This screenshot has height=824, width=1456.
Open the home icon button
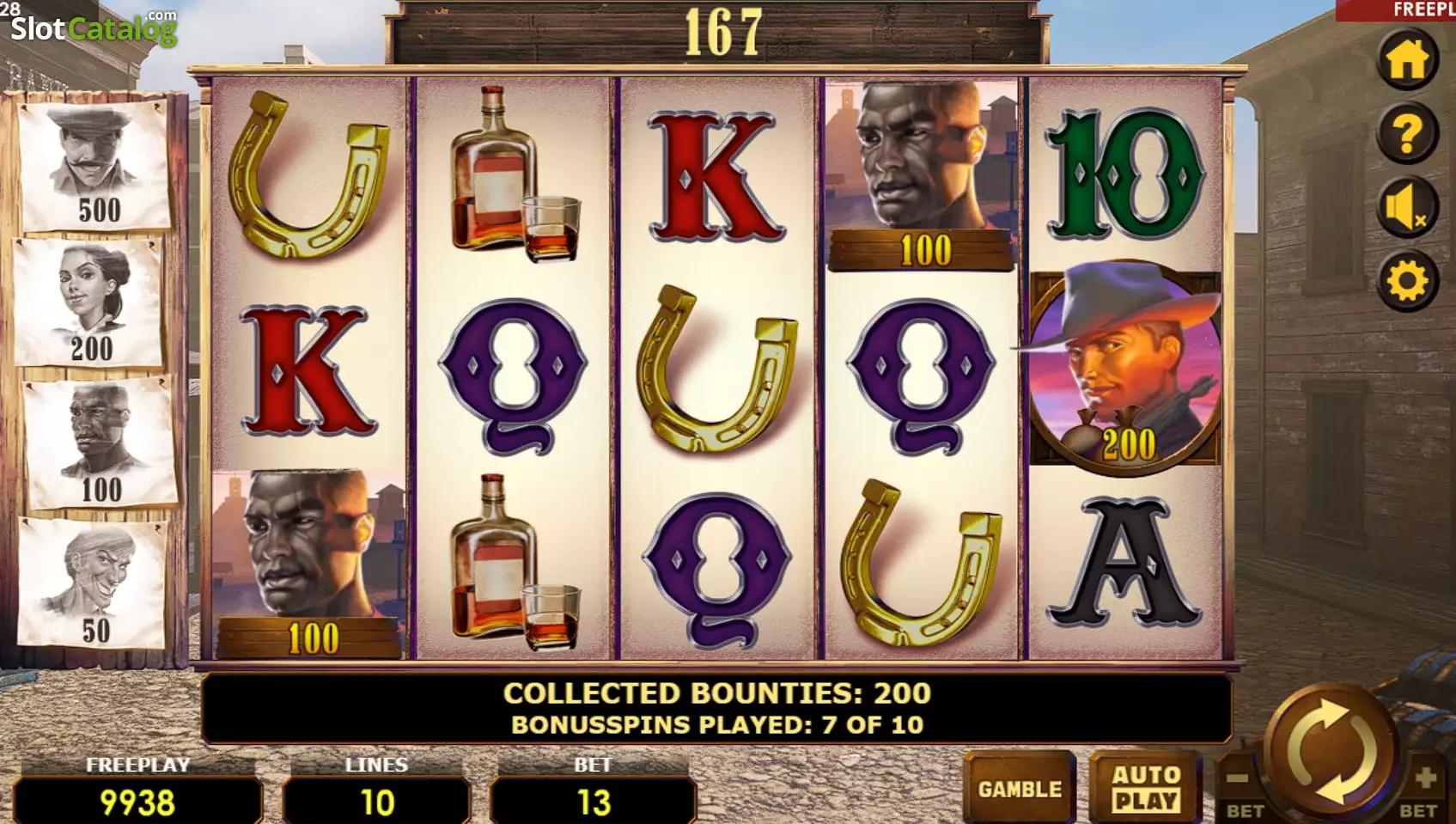(1407, 60)
